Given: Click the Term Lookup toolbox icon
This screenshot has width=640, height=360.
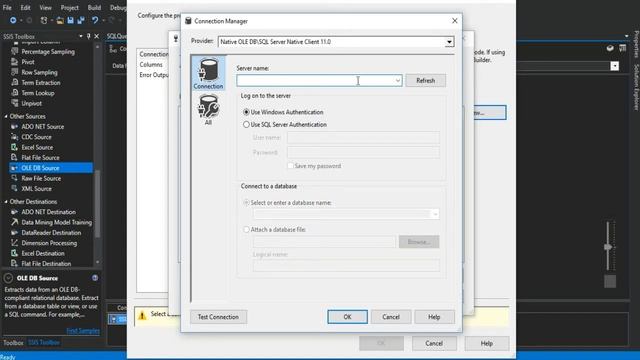Looking at the screenshot, I should tap(15, 93).
